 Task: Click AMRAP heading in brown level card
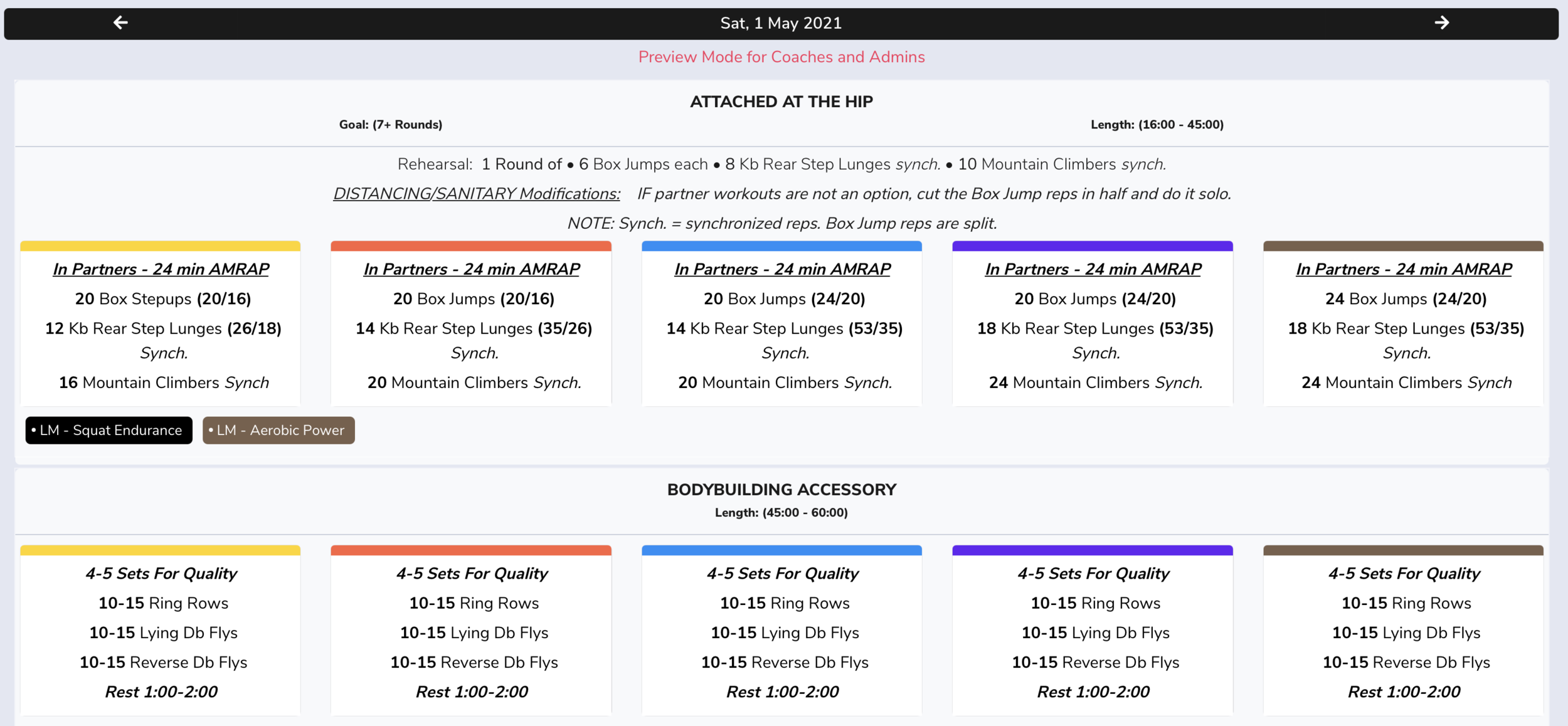tap(1404, 269)
